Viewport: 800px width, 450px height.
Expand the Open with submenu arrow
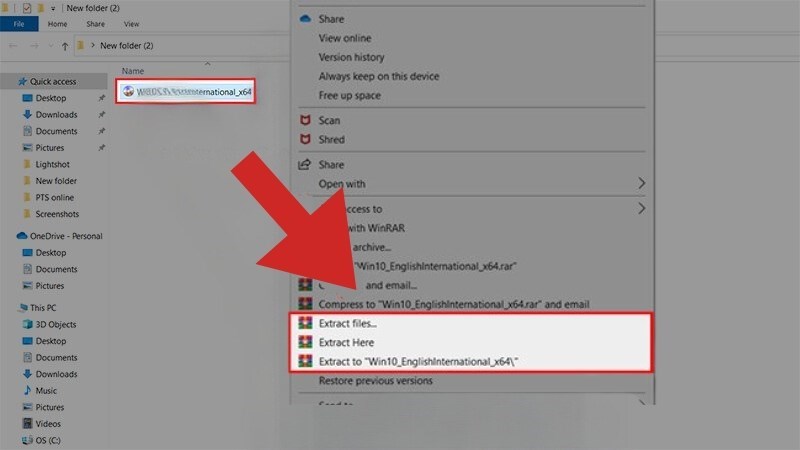click(x=641, y=183)
